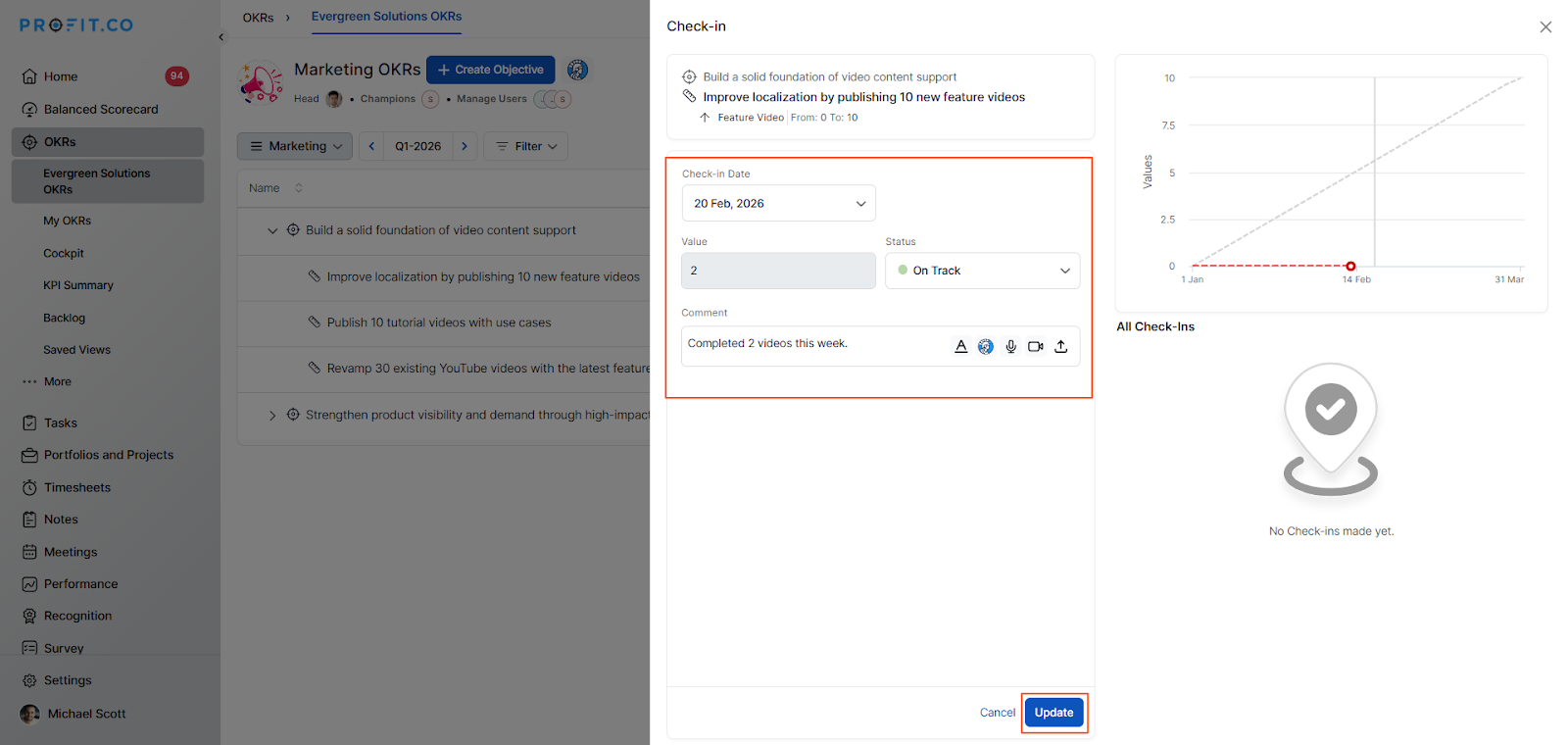Click the upload attachment icon in comment box
The image size is (1568, 745).
pyautogui.click(x=1060, y=346)
